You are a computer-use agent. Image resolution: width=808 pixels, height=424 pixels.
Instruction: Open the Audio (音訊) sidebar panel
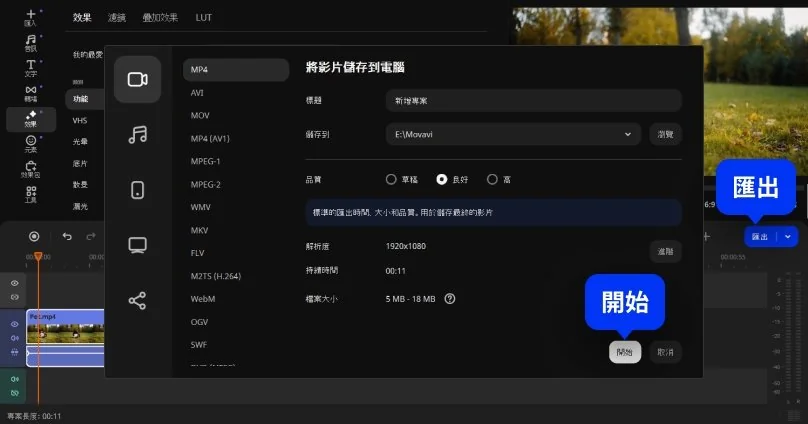[30, 43]
